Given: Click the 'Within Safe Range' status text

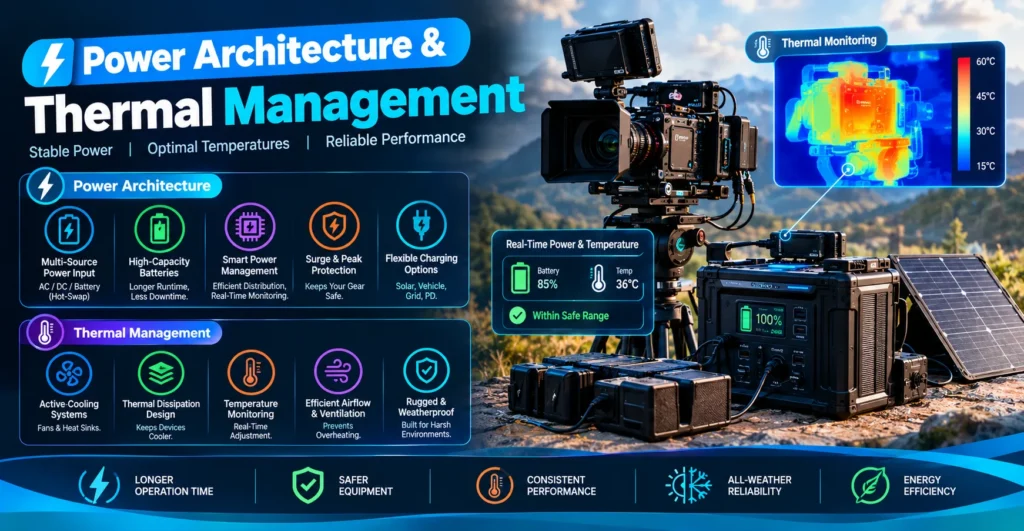Looking at the screenshot, I should tap(570, 316).
